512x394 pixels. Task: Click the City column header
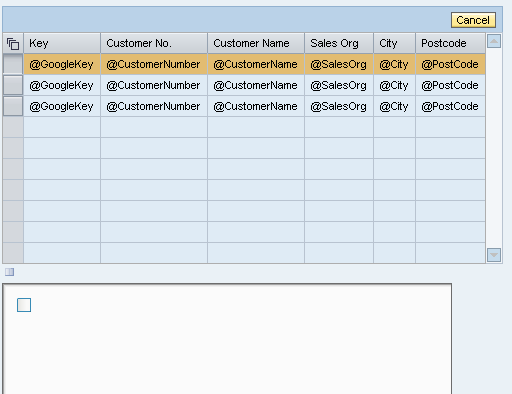[394, 43]
